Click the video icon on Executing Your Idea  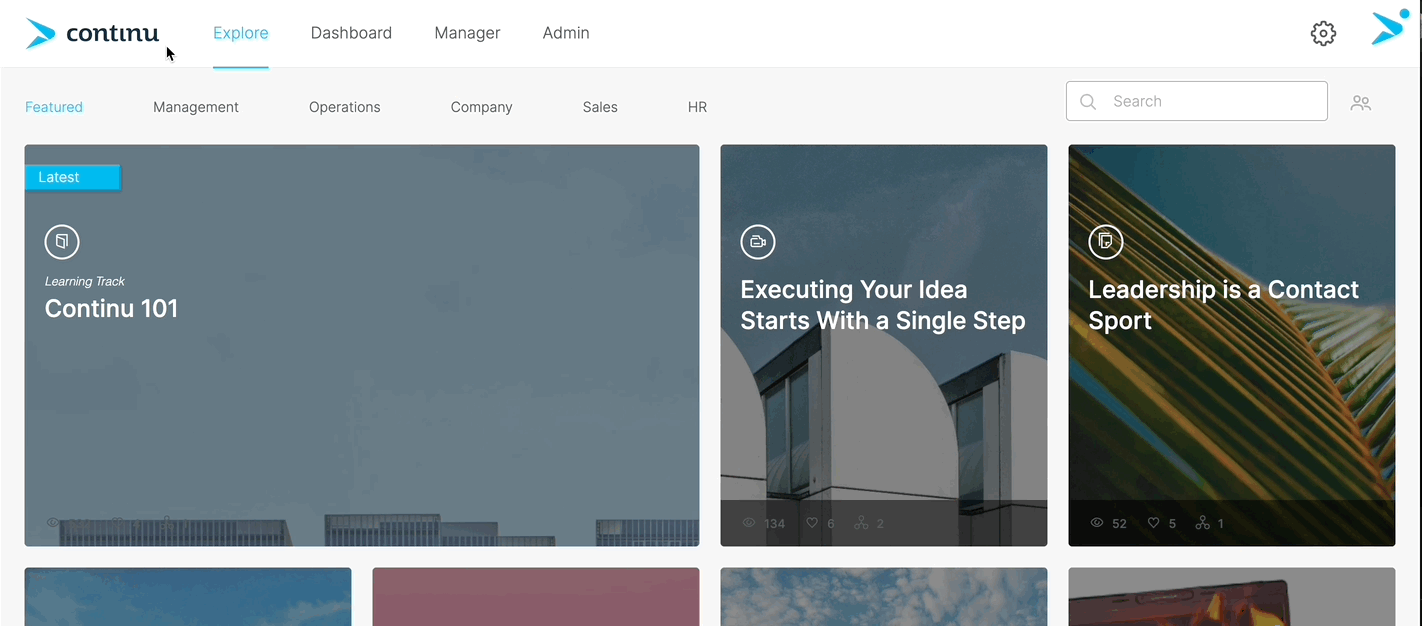tap(758, 242)
